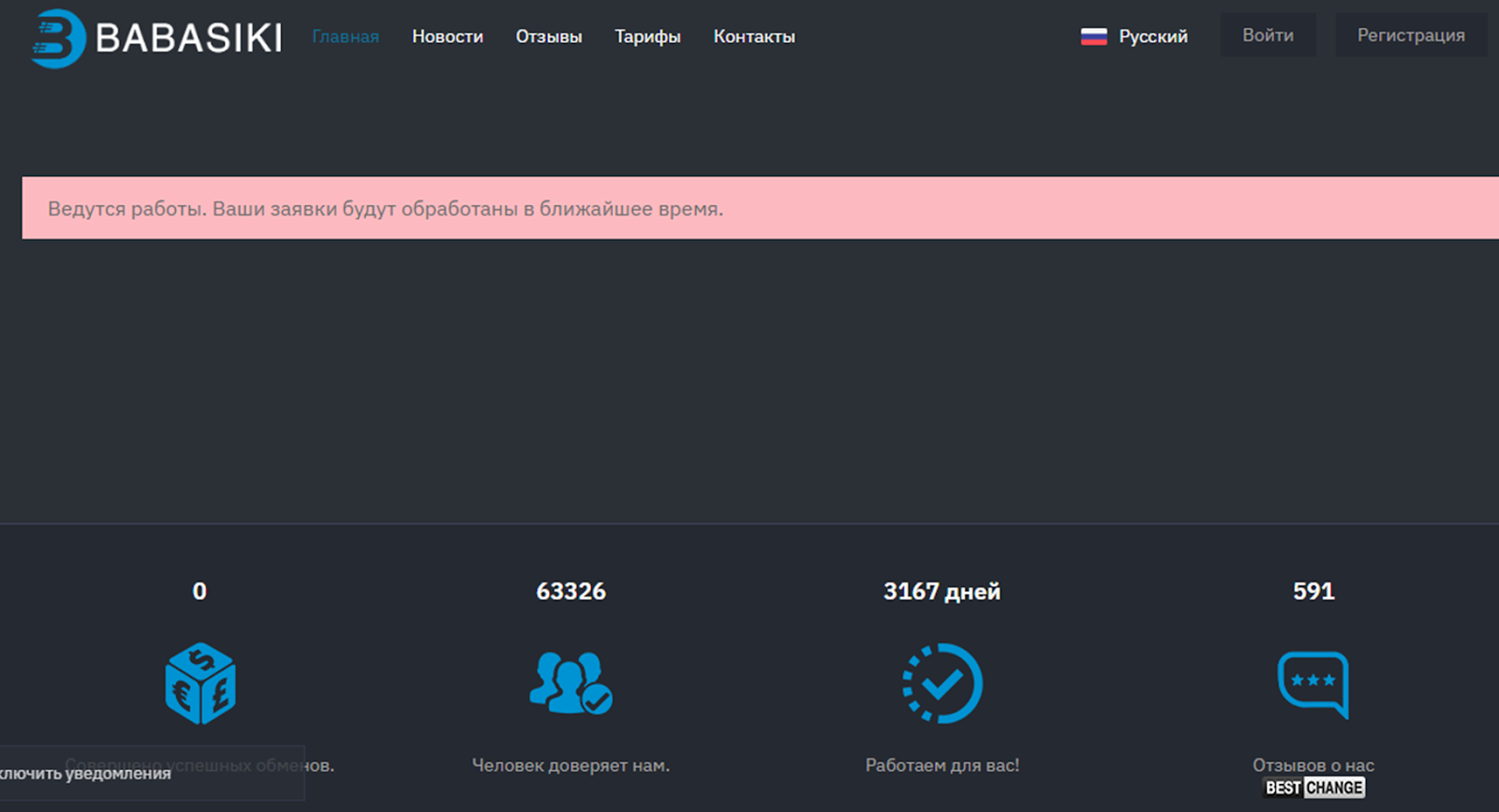Viewport: 1499px width, 812px height.
Task: Click the Babasiki B logo icon
Action: tap(56, 38)
